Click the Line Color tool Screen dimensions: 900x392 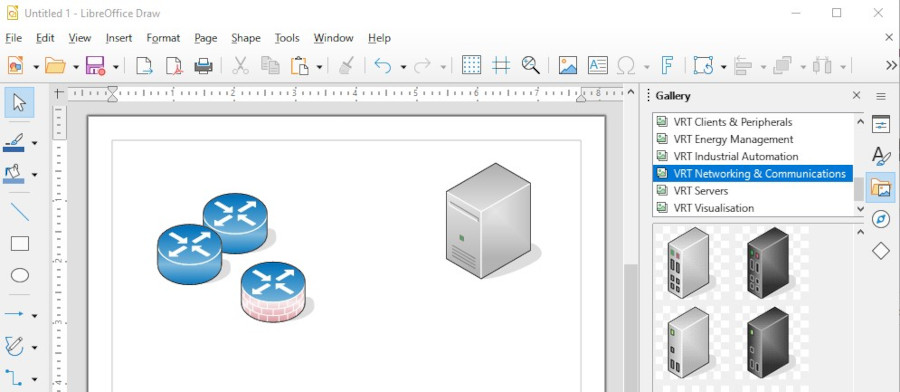coord(14,142)
